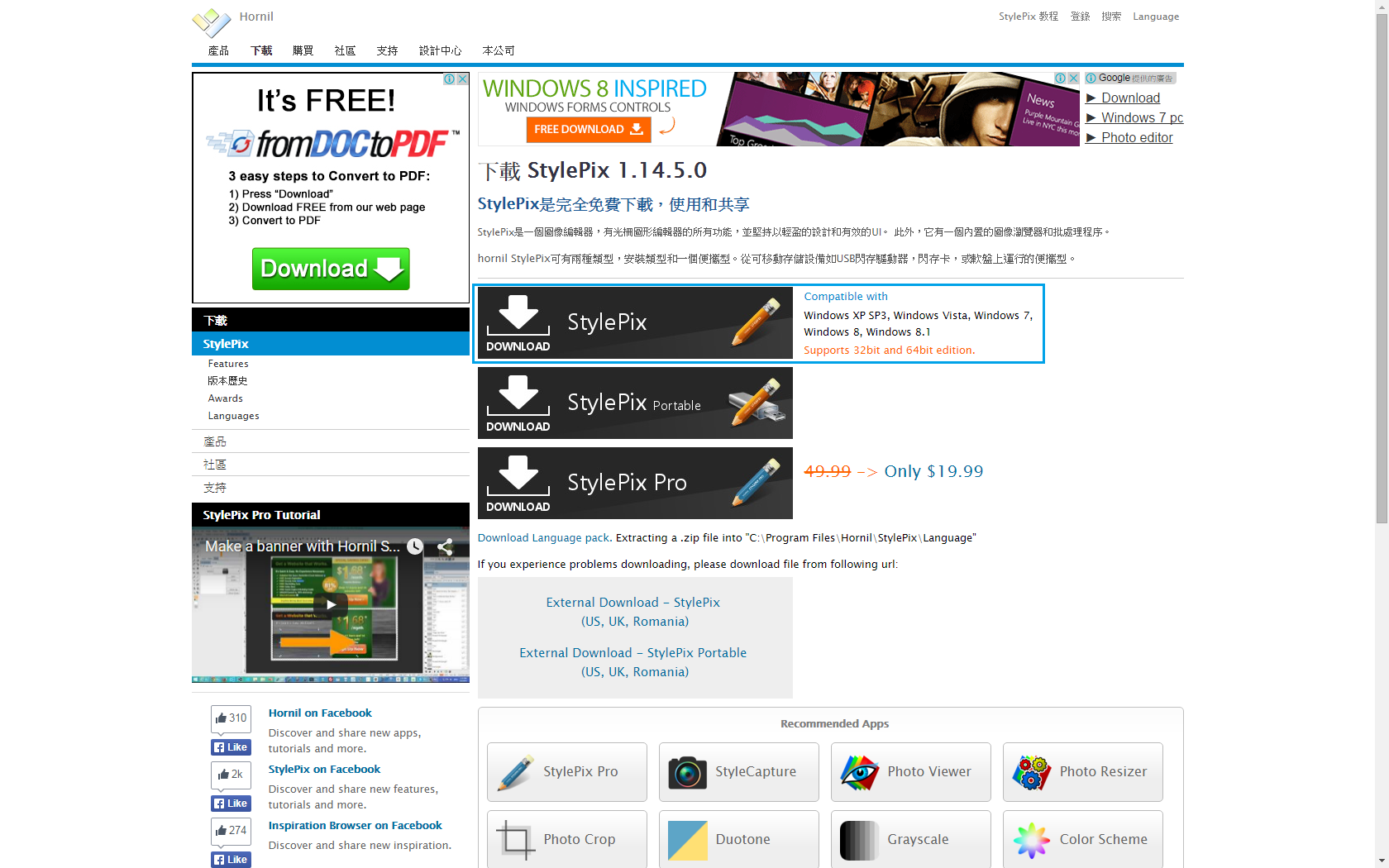Click the Google ads info icon
Image resolution: width=1389 pixels, height=868 pixels.
tap(1091, 79)
